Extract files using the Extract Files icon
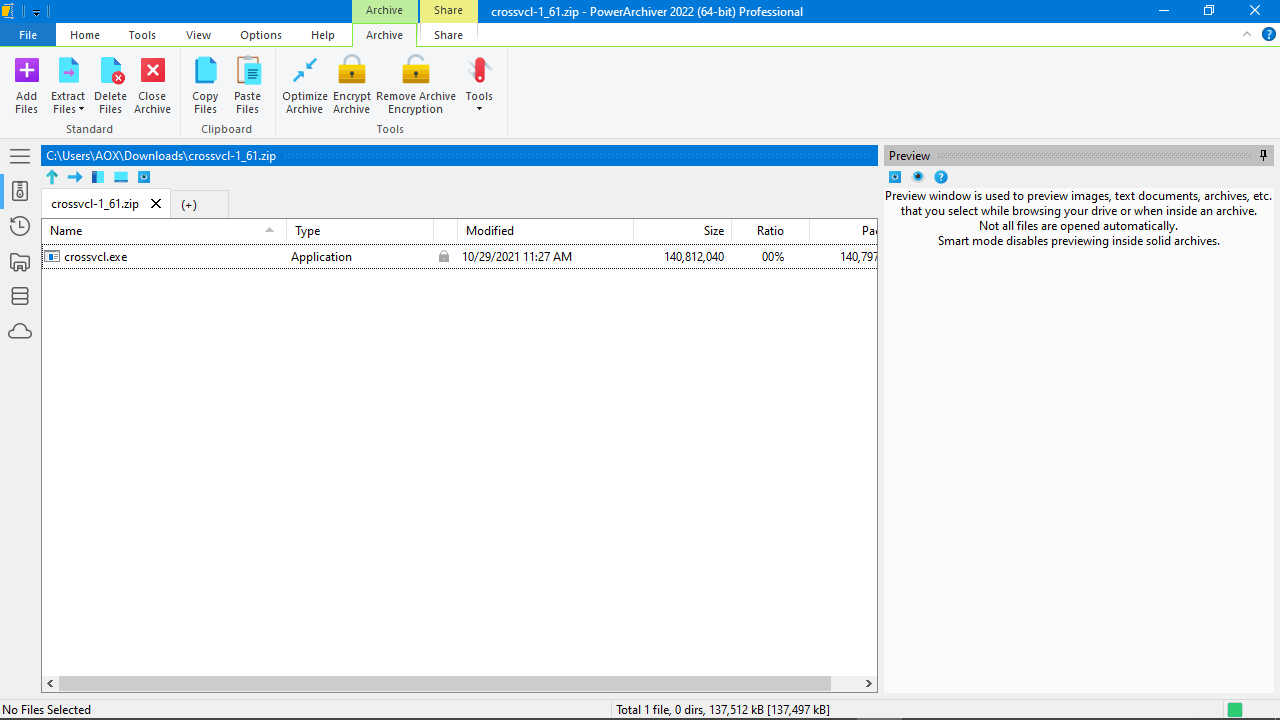1280x720 pixels. tap(69, 71)
